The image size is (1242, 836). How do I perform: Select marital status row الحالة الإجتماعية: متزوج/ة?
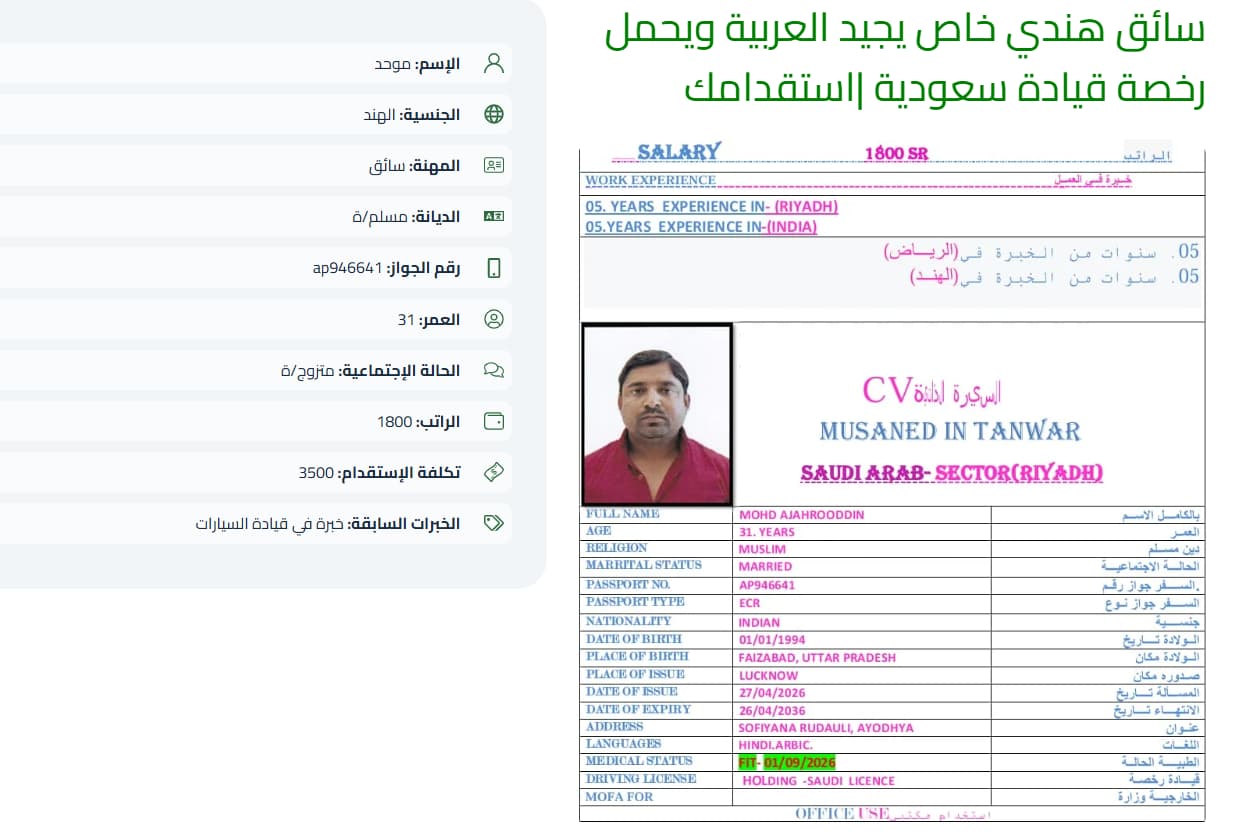256,371
